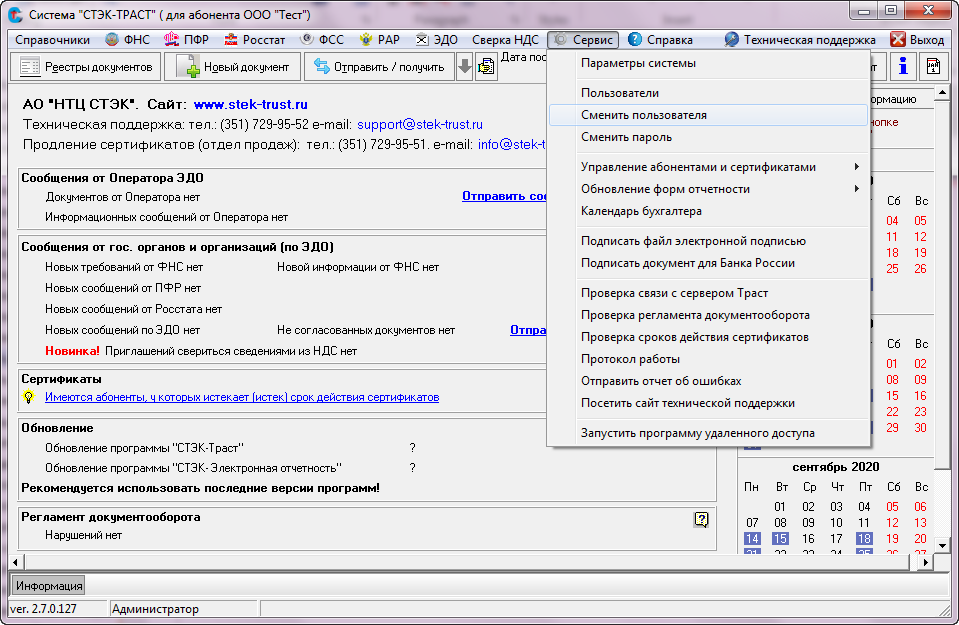Select Сменить пароль

(709, 137)
